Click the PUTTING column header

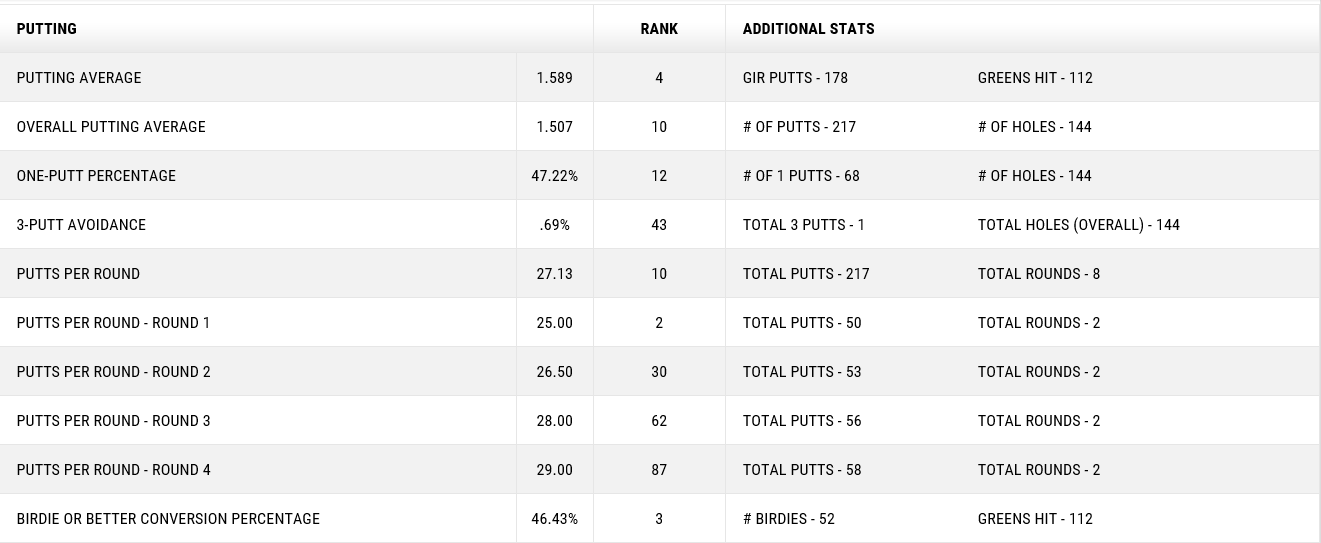point(47,29)
